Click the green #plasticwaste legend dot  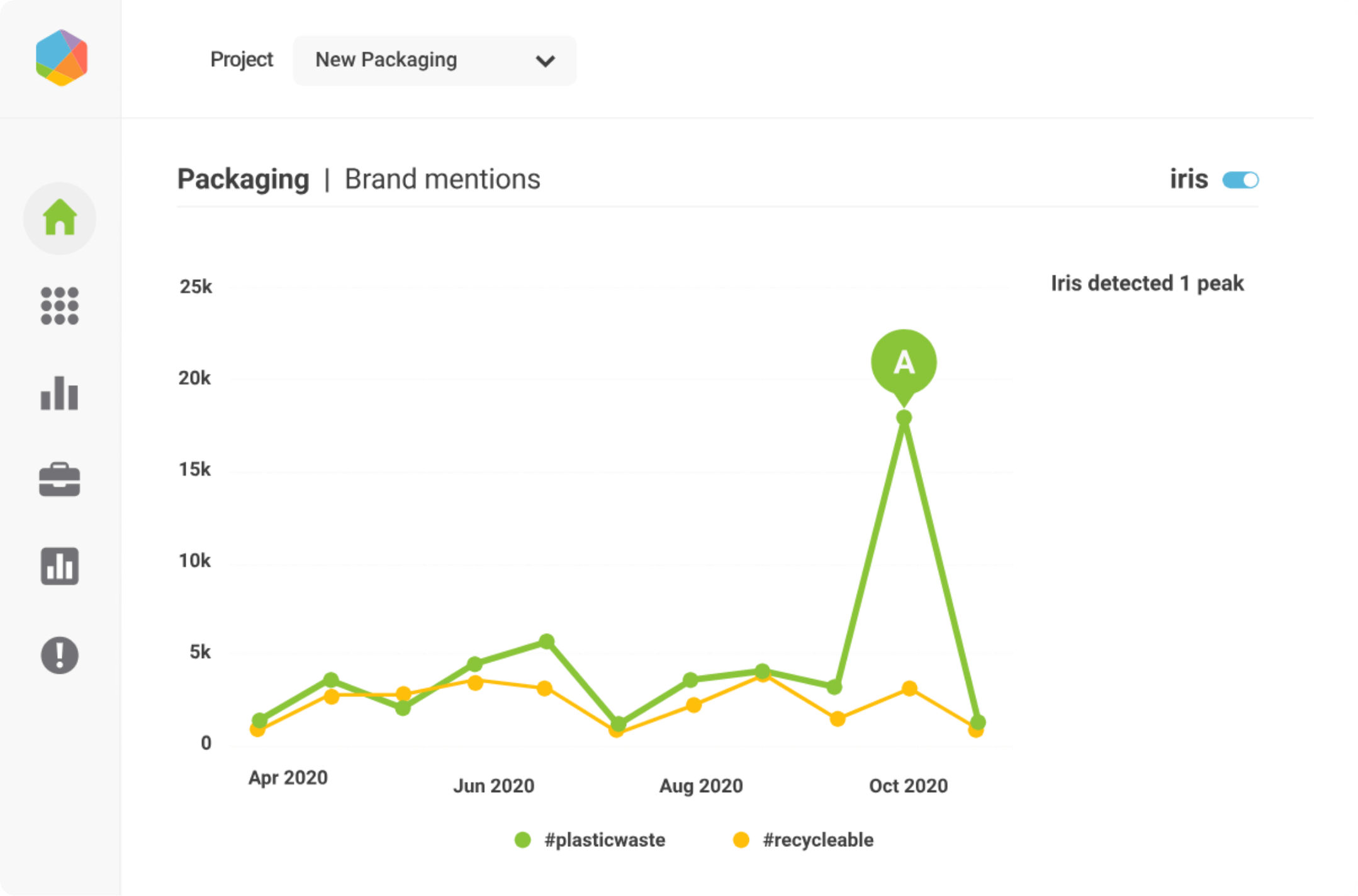coord(522,840)
